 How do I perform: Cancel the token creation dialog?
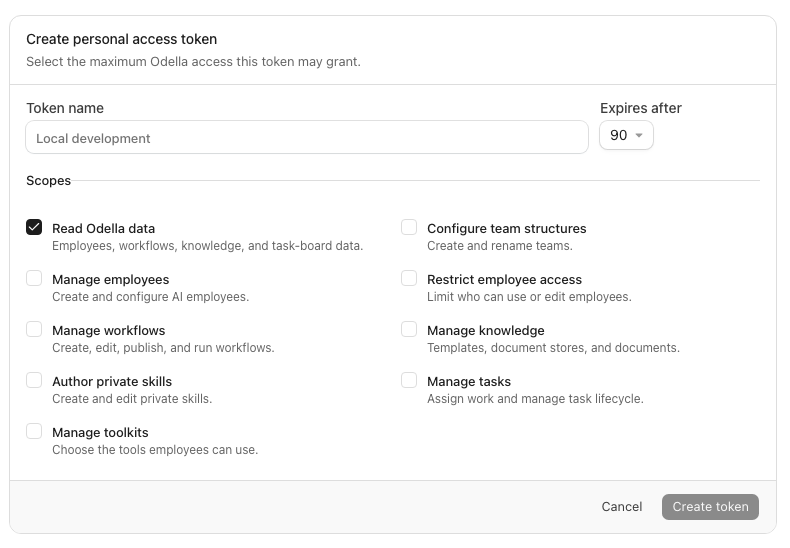622,507
